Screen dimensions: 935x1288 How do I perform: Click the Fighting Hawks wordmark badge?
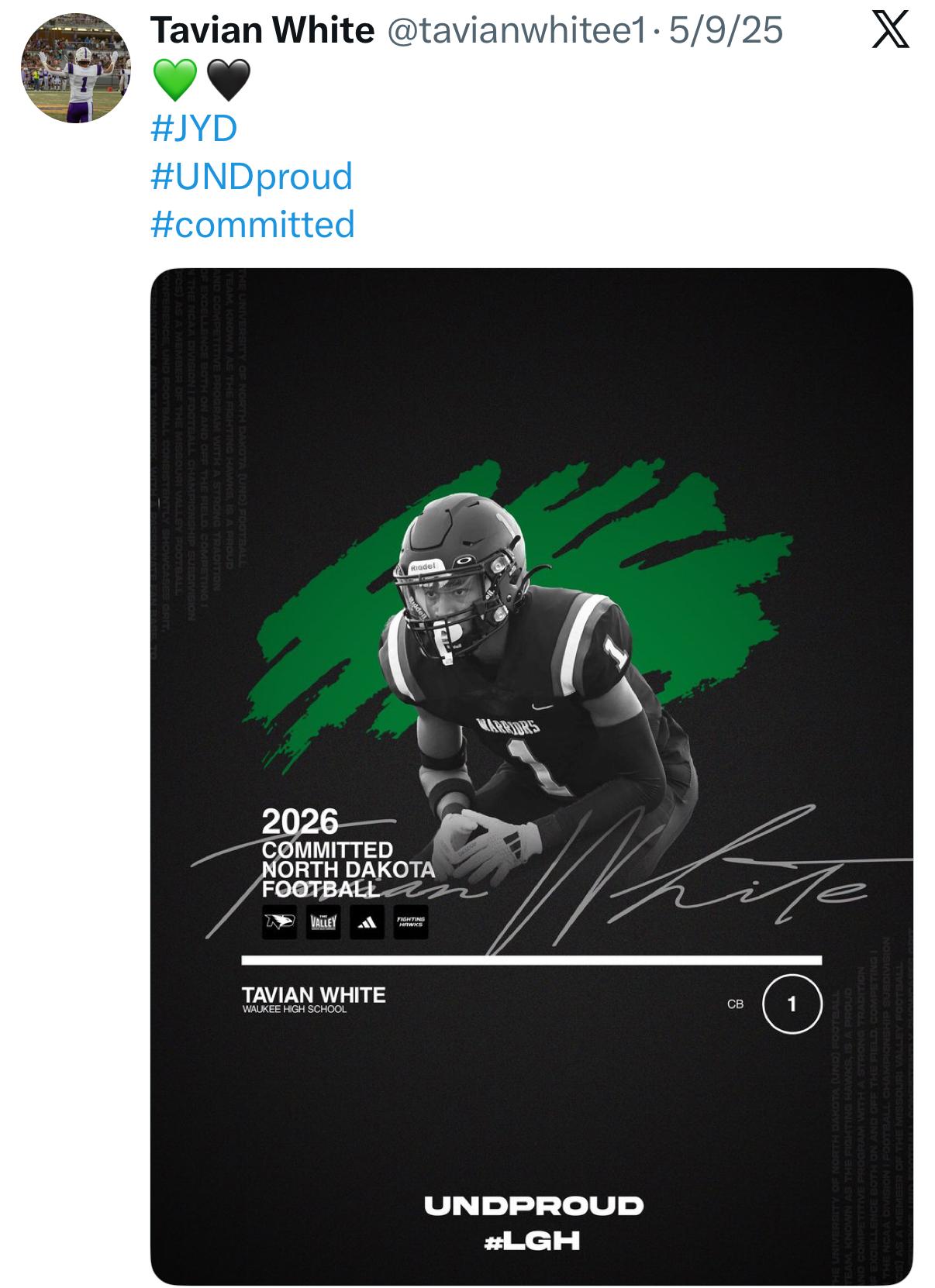[x=411, y=922]
